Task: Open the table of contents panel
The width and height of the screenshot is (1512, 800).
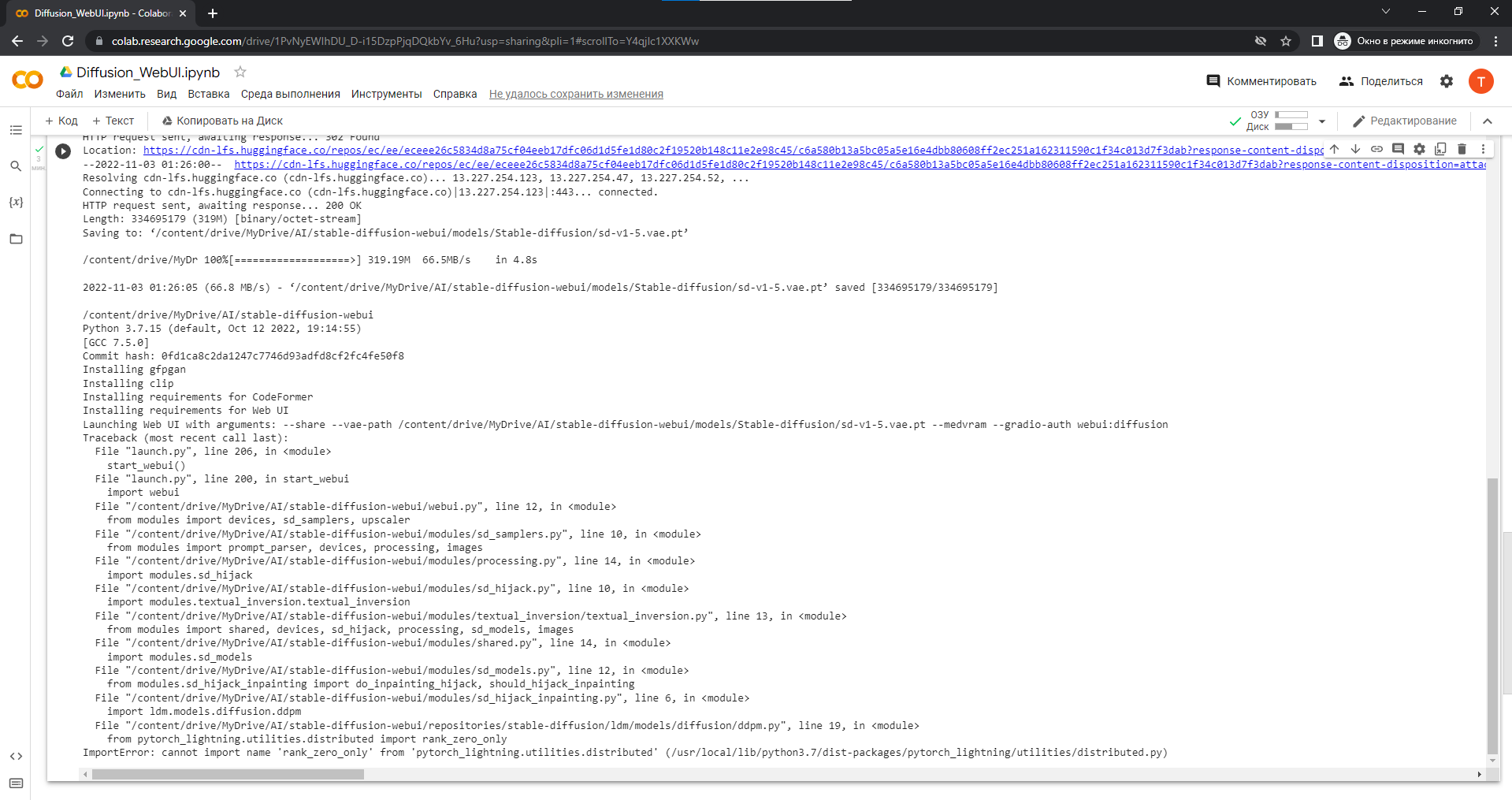Action: click(16, 131)
